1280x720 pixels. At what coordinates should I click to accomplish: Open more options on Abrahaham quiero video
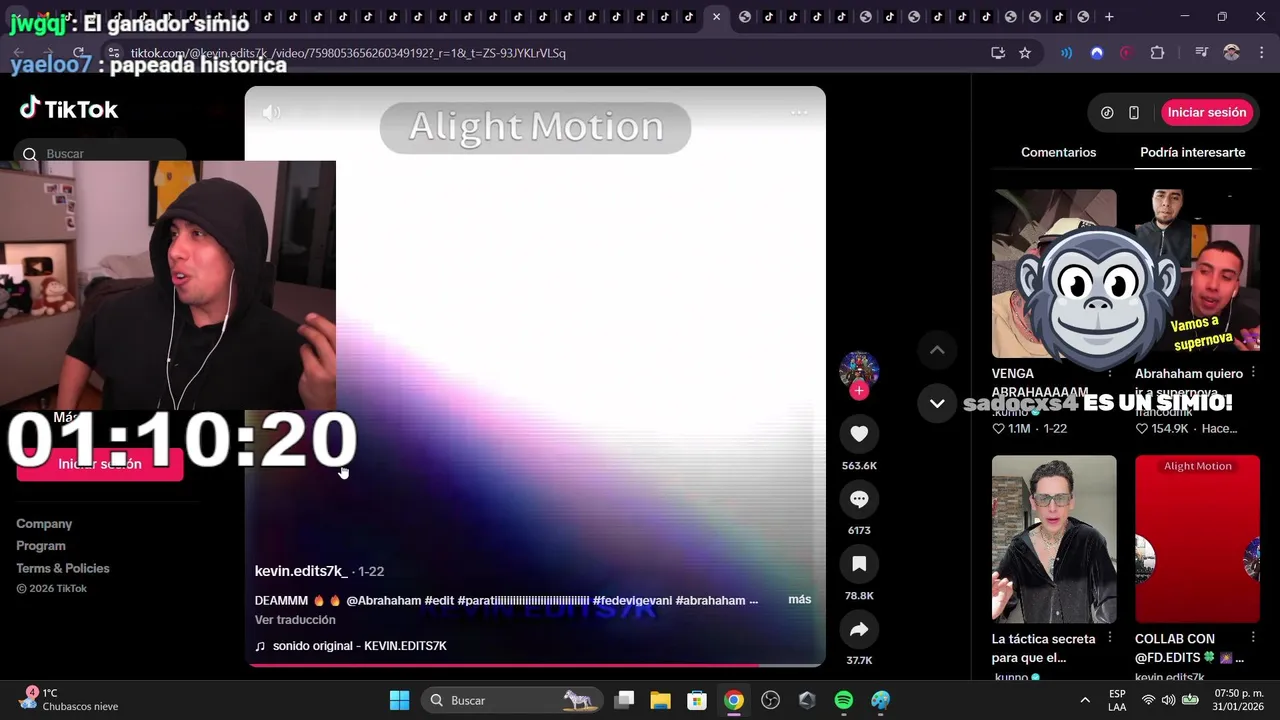1253,373
